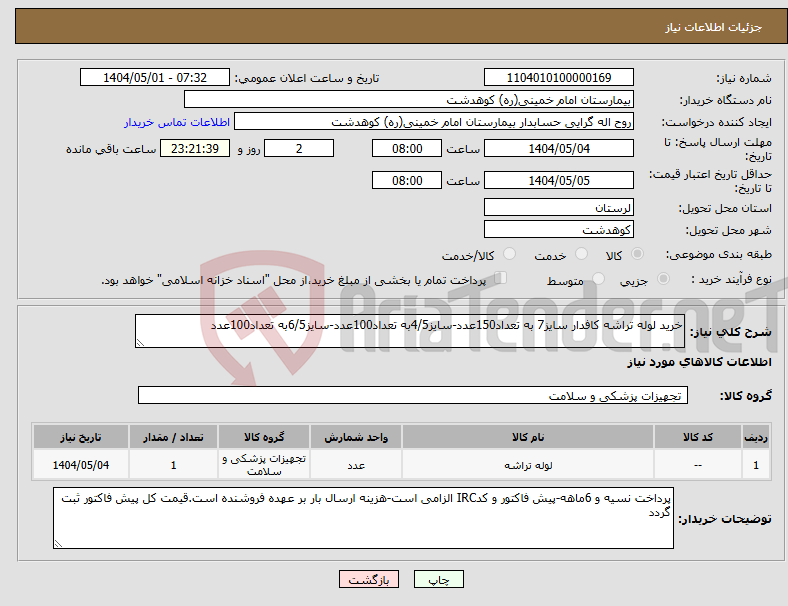Click the ردیف column header

pyautogui.click(x=755, y=437)
